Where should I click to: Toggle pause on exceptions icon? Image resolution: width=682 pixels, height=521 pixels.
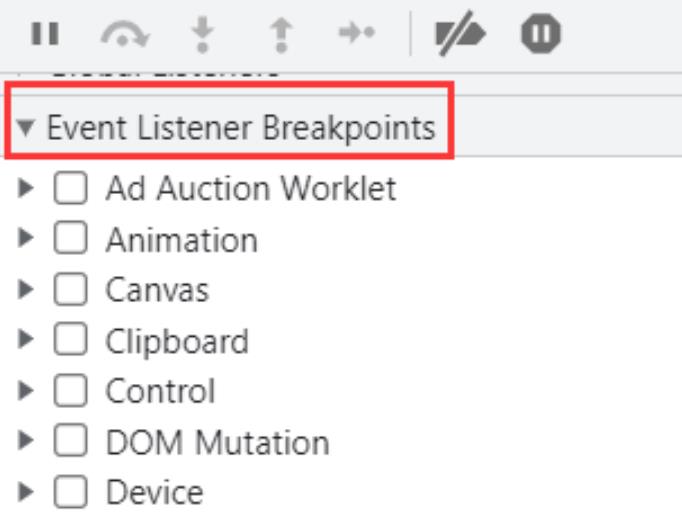point(540,34)
